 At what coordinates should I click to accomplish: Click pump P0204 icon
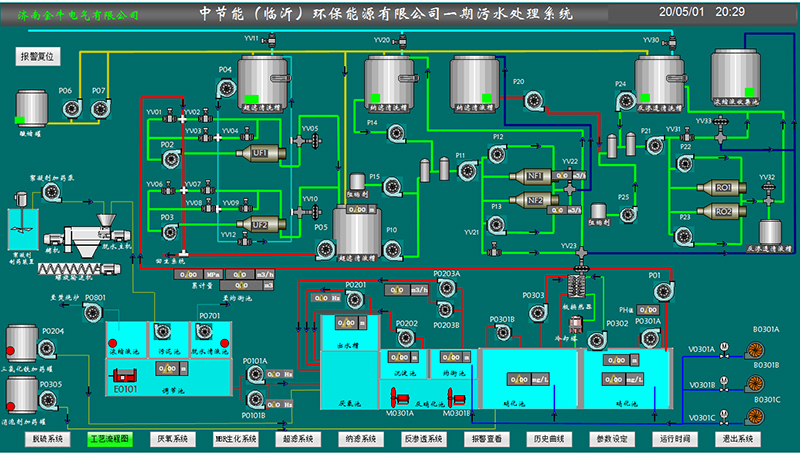pos(46,348)
